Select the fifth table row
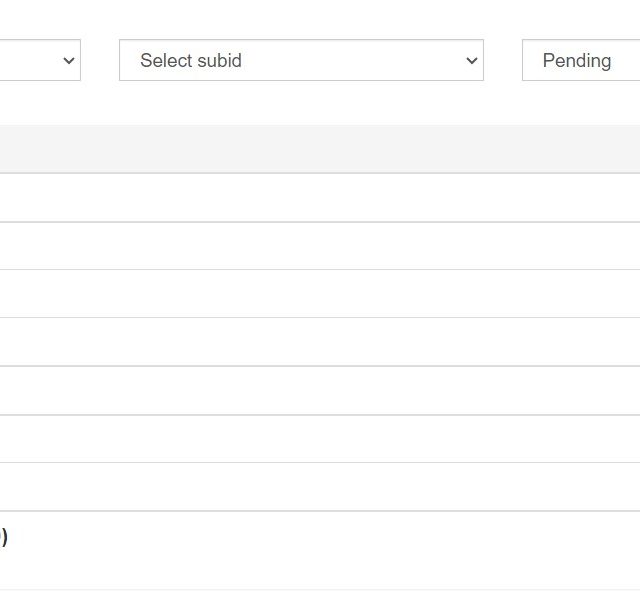Viewport: 640px width, 602px height. [x=320, y=391]
